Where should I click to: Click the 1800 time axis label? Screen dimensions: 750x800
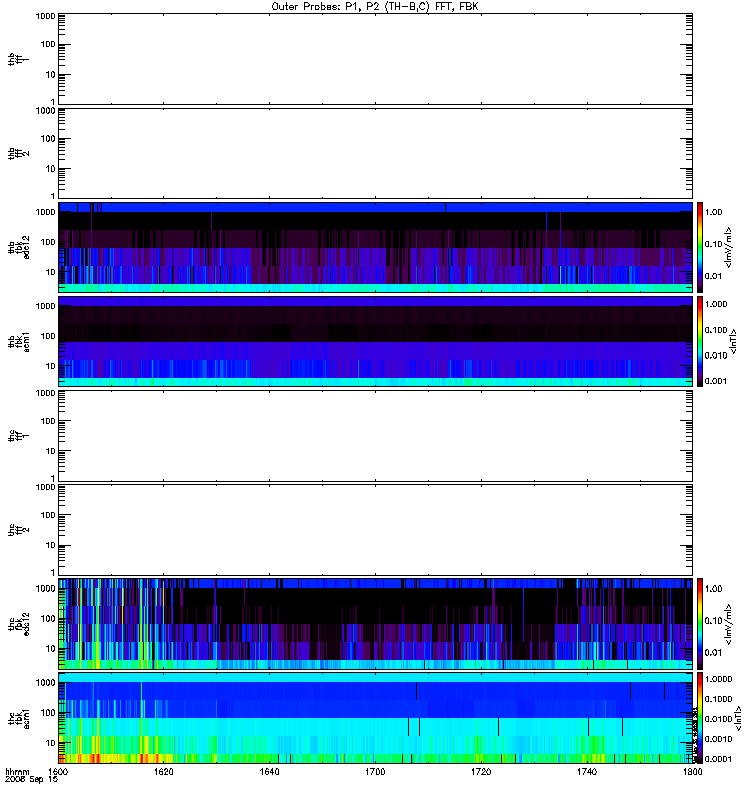(693, 771)
